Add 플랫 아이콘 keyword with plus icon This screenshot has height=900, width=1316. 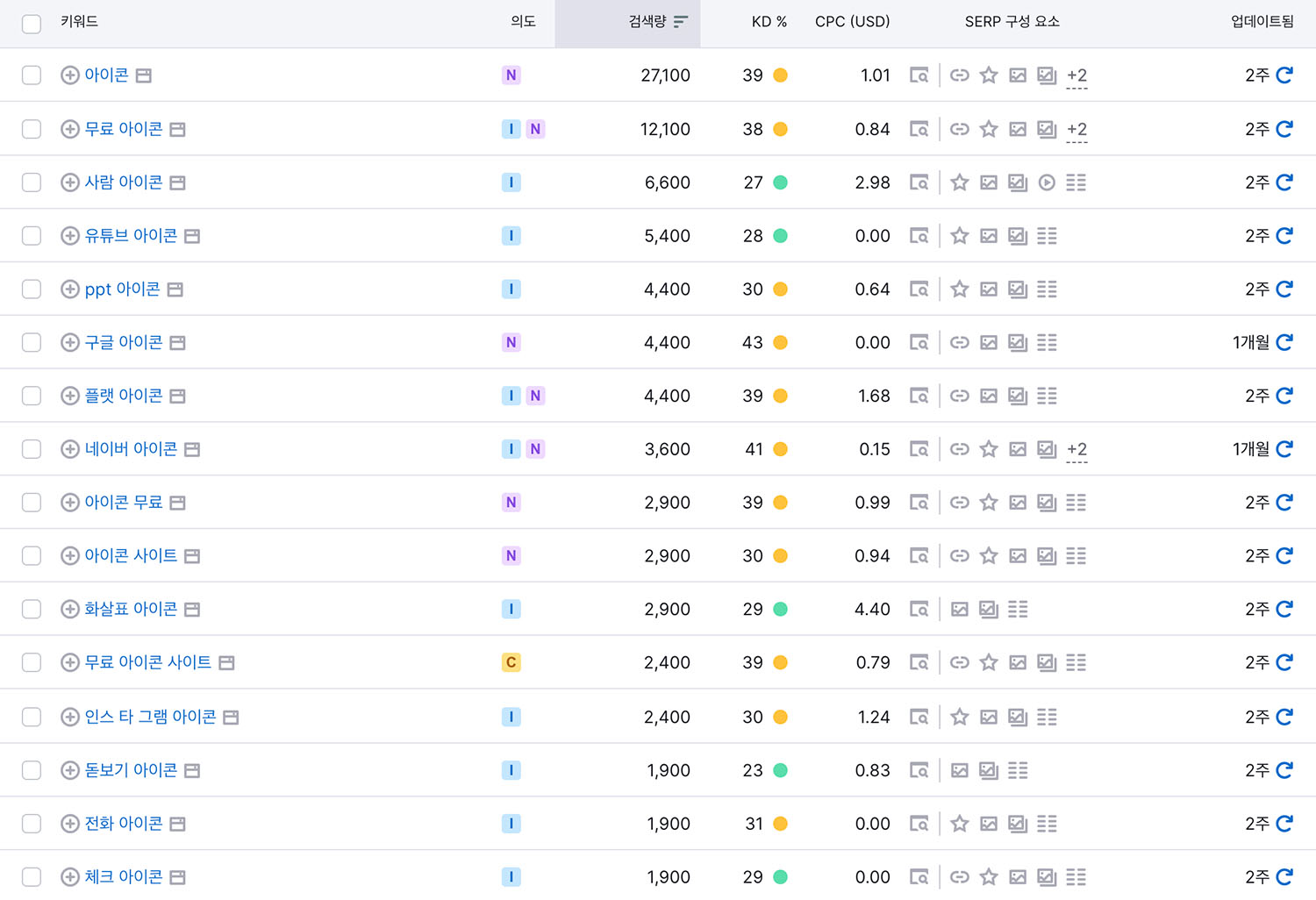[x=70, y=396]
